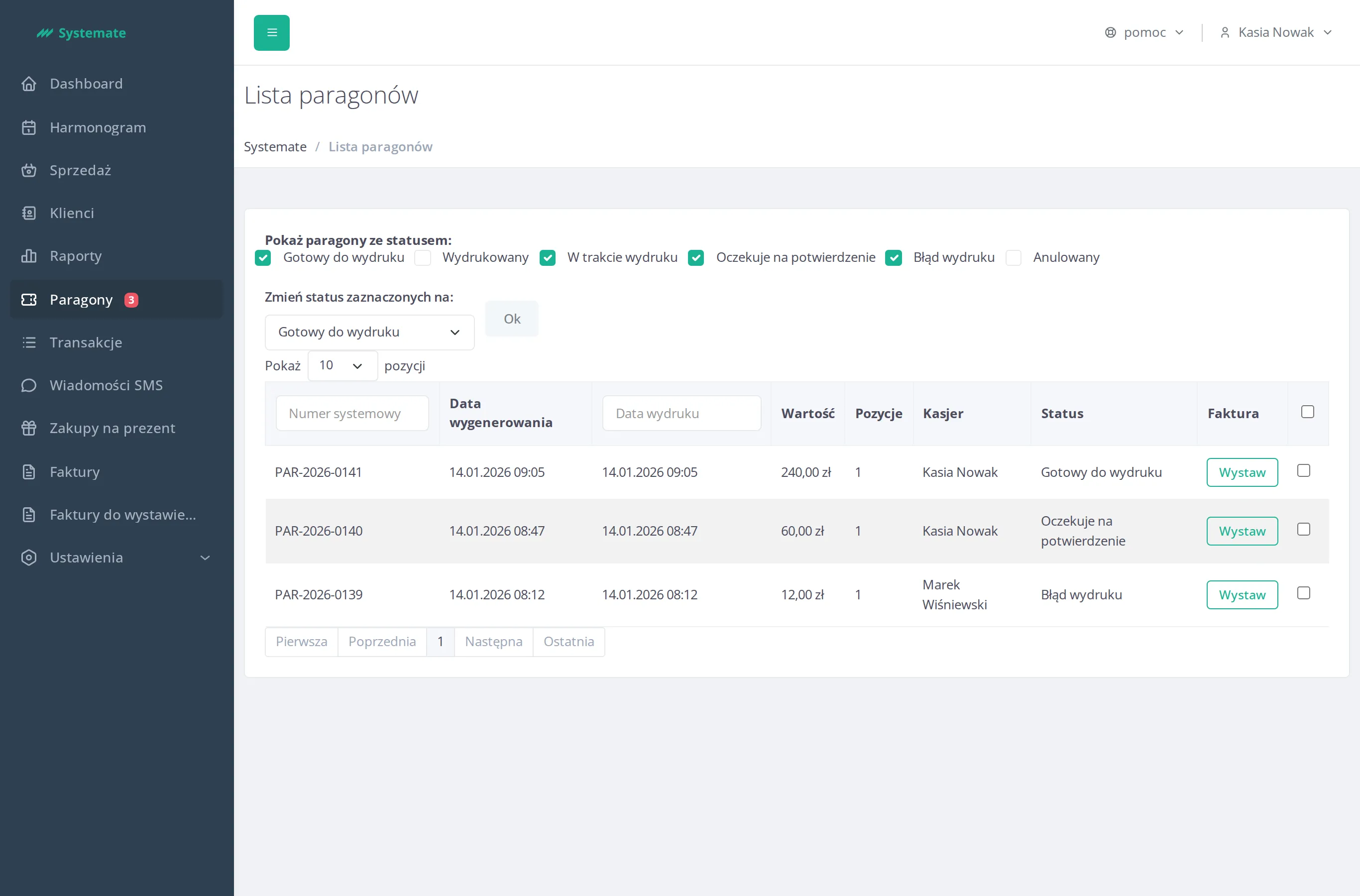The height and width of the screenshot is (896, 1360).
Task: Click the Sprzedaż basket icon
Action: [28, 170]
